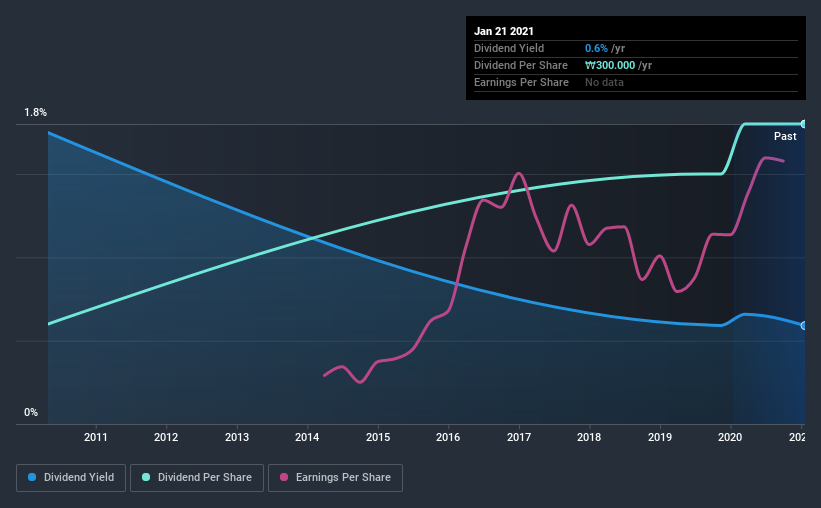The height and width of the screenshot is (508, 821).
Task: Click the 2011 x-axis label
Action: click(x=95, y=437)
